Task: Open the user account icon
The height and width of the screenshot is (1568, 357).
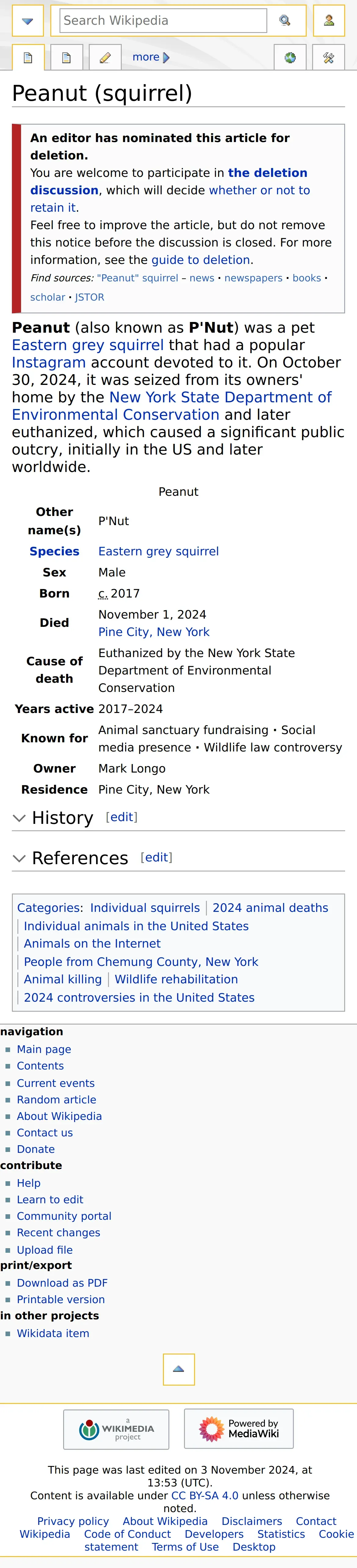Action: coord(329,21)
